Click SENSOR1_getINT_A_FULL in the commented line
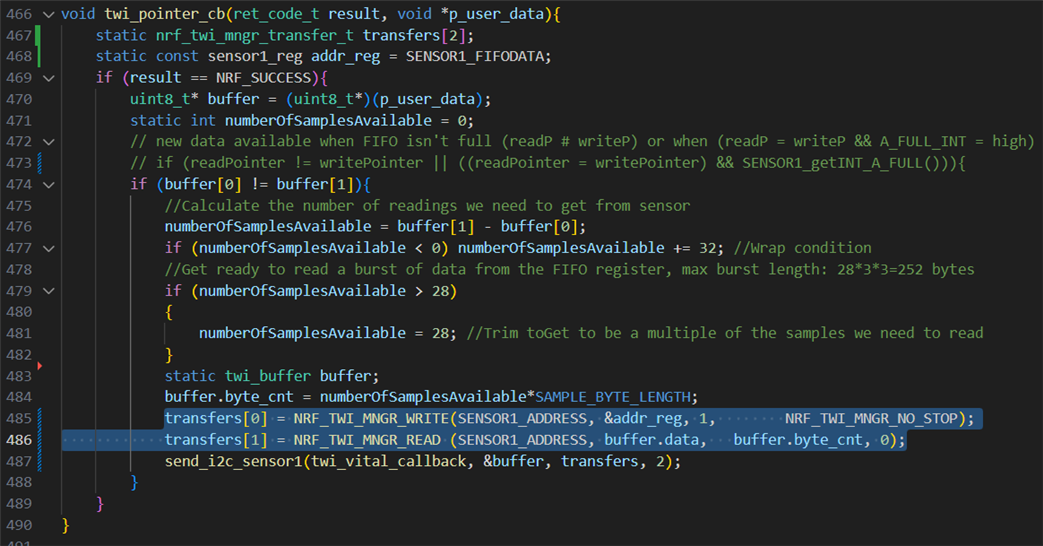Image resolution: width=1043 pixels, height=546 pixels. point(833,163)
